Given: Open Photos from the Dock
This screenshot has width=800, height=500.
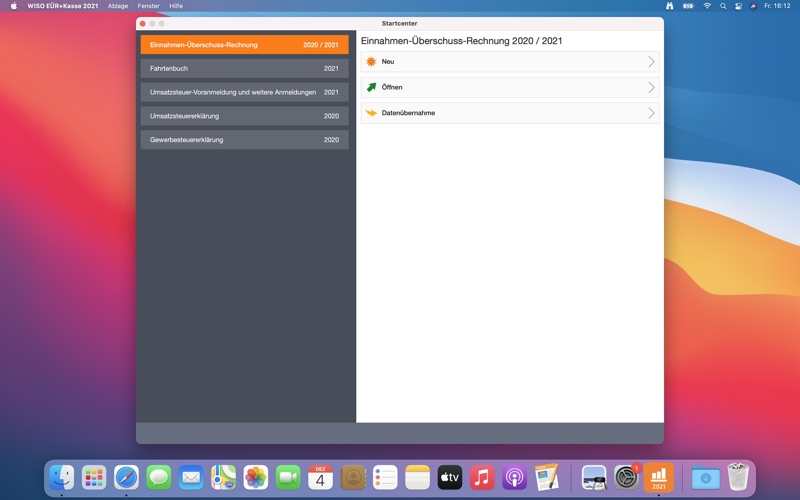Looking at the screenshot, I should [256, 478].
